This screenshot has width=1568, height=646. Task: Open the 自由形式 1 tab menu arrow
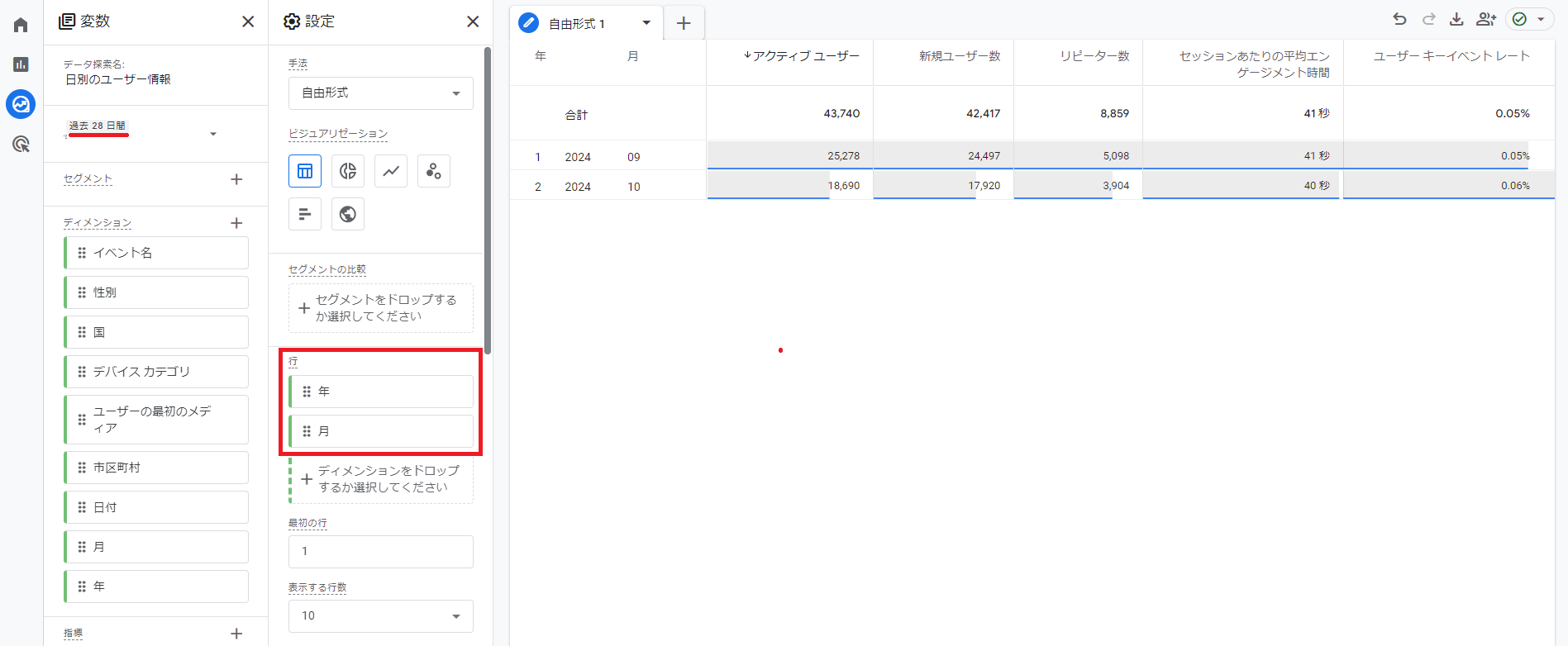[x=646, y=23]
